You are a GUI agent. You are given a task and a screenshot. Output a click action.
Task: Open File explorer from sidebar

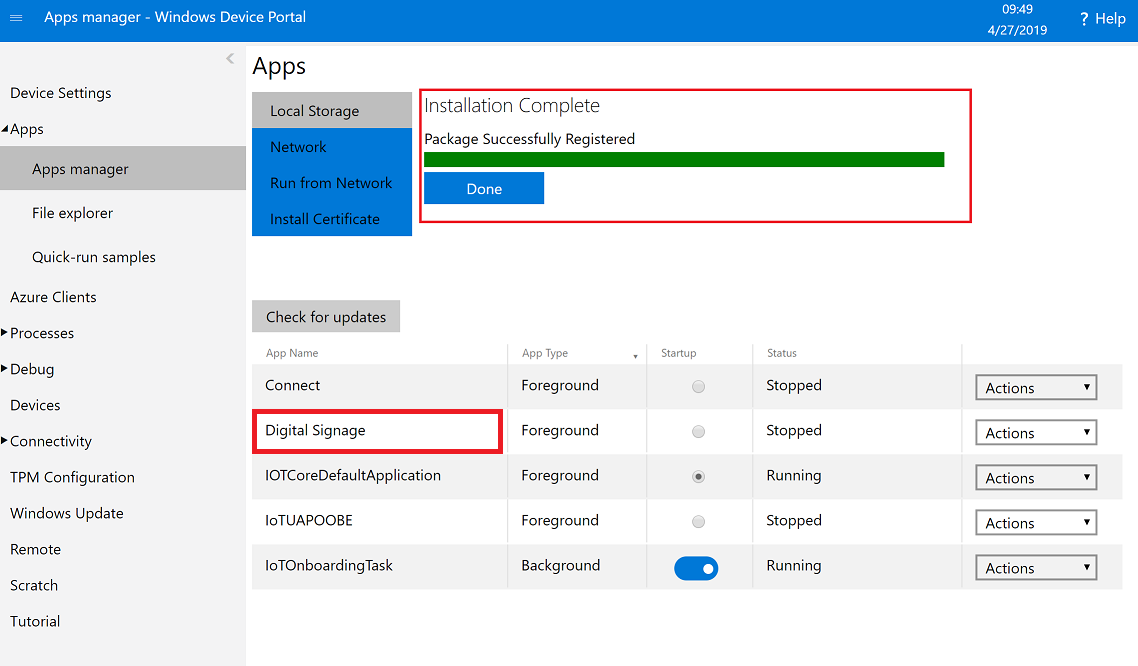72,213
